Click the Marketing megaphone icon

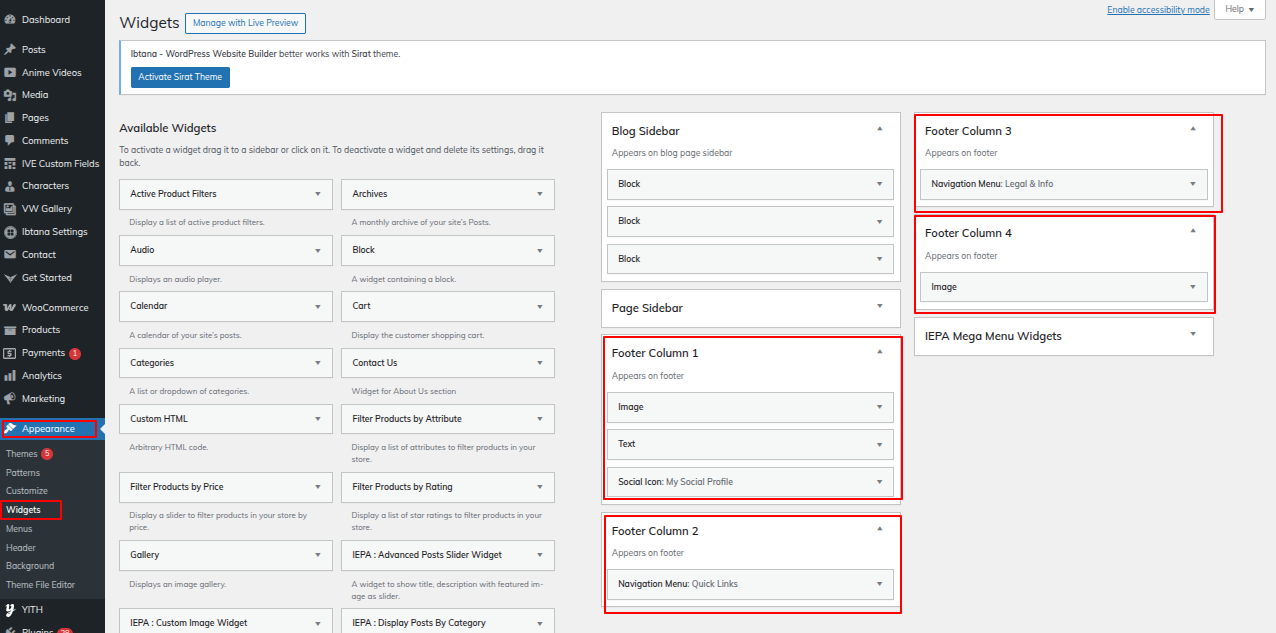point(10,399)
